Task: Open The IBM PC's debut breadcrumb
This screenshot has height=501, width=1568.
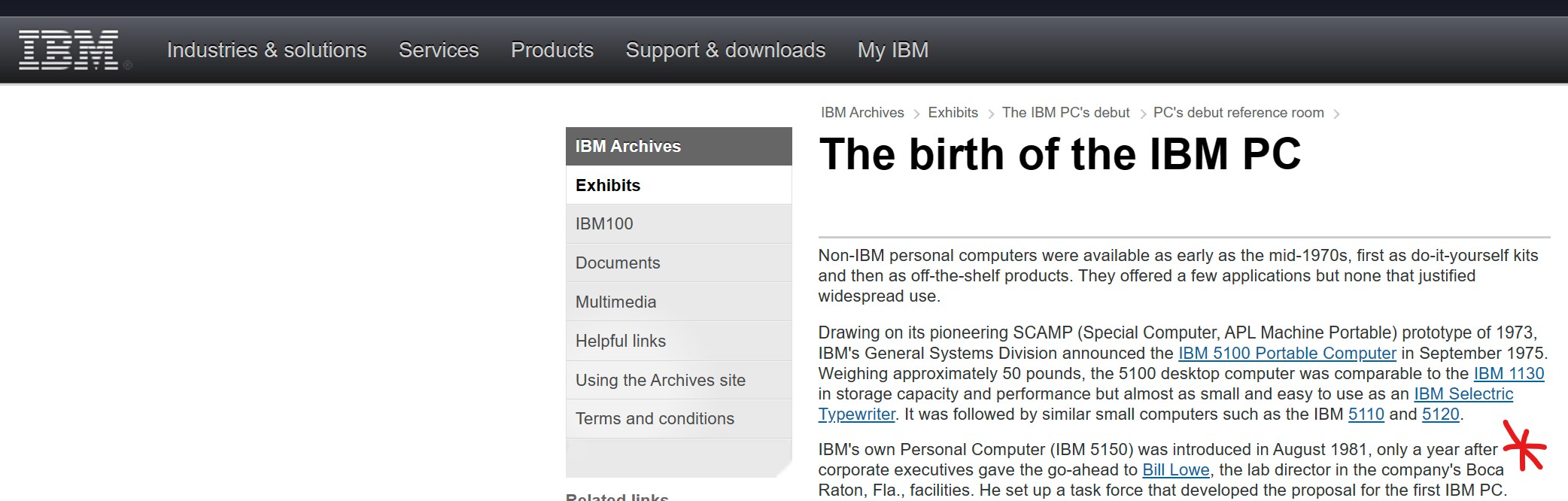Action: pos(1065,113)
